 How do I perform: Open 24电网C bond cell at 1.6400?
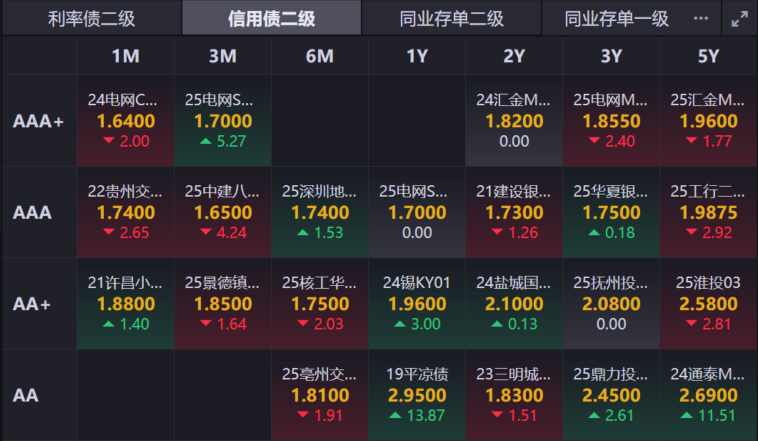tap(126, 121)
